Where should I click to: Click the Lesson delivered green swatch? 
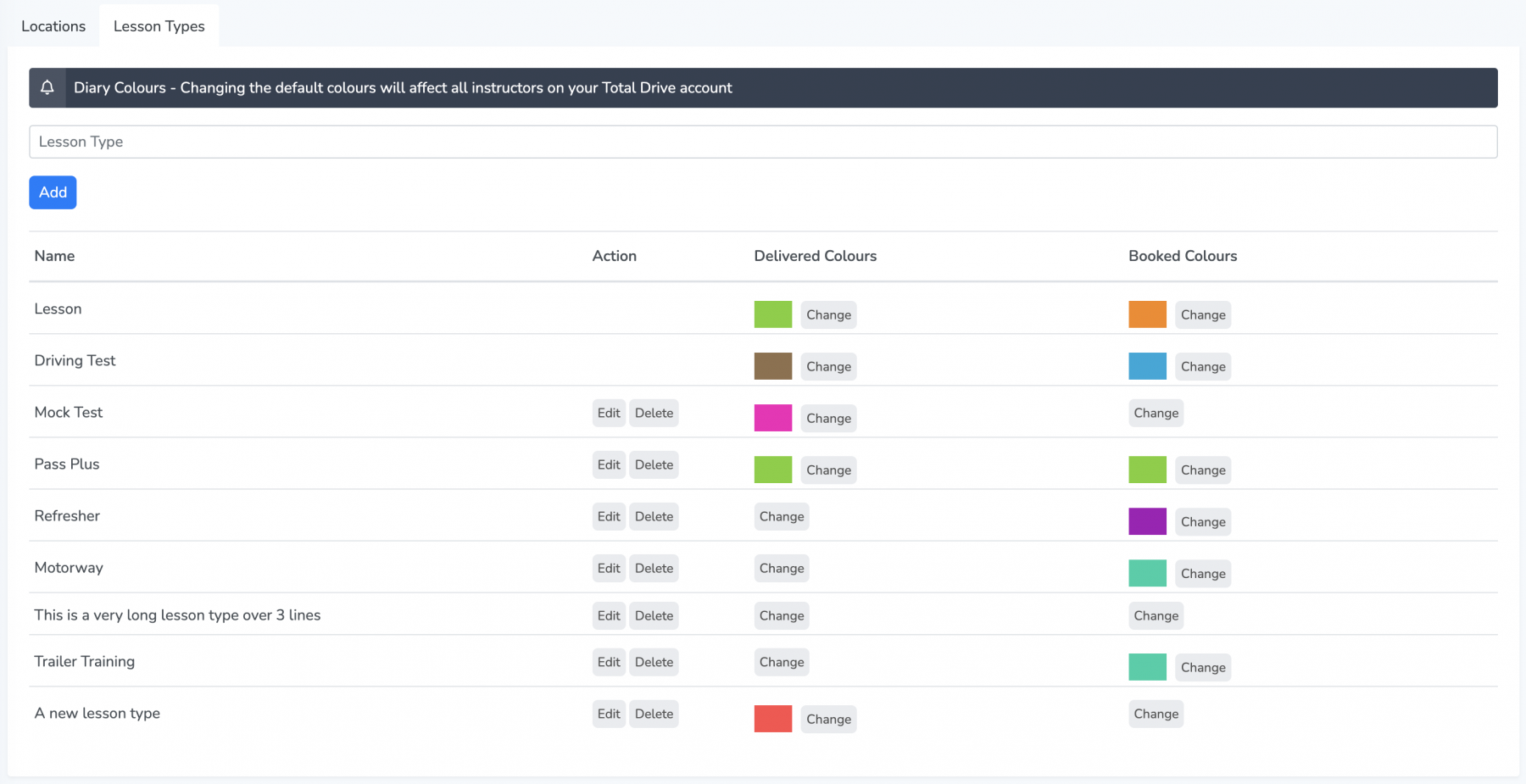click(772, 314)
